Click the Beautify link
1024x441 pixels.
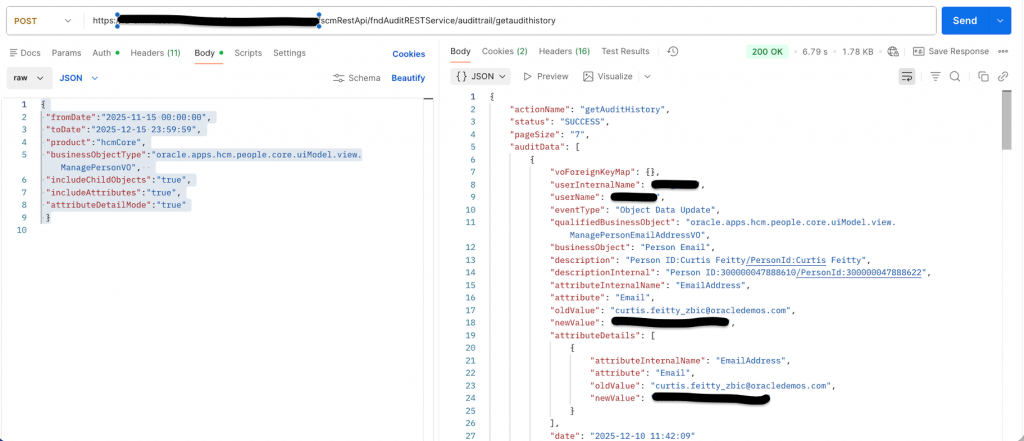(408, 77)
